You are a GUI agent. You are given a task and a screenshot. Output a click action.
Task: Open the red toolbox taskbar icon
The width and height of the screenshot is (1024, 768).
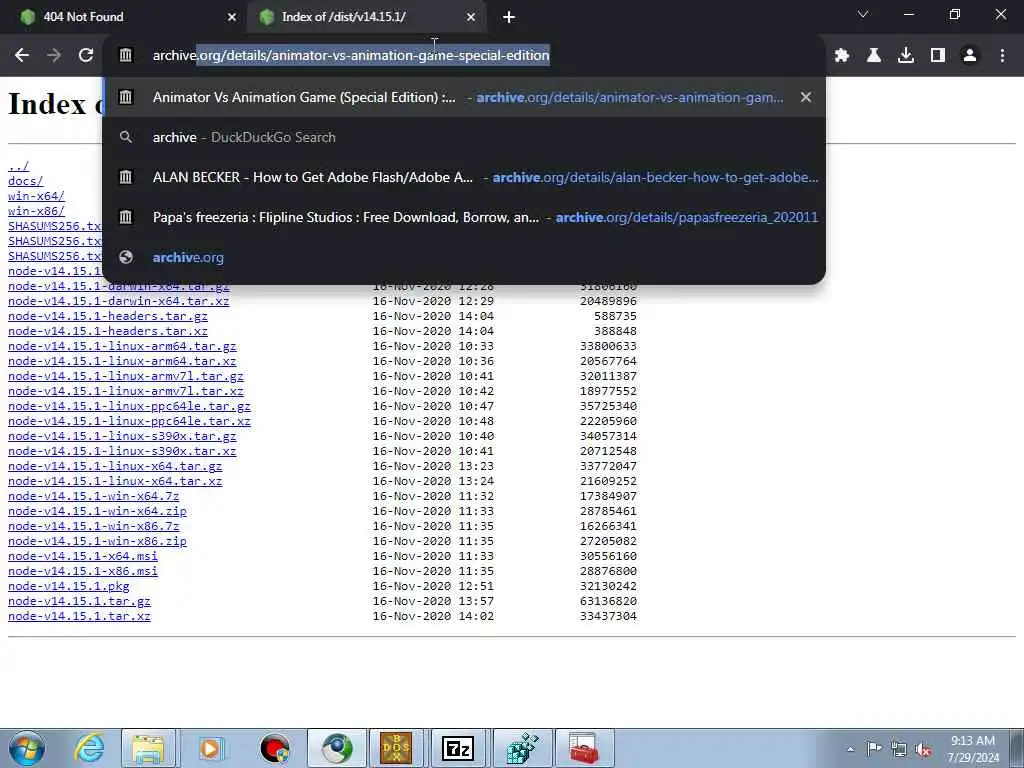[x=583, y=748]
